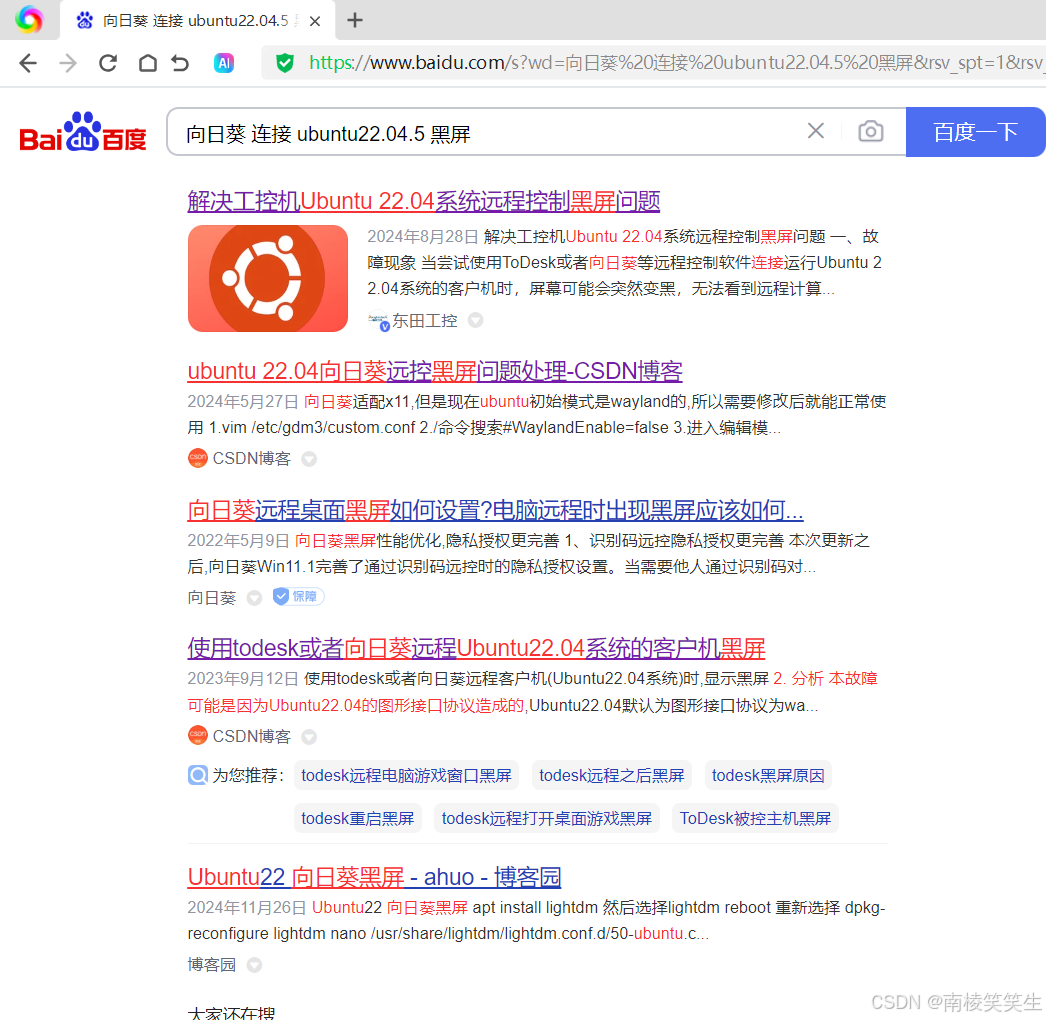Click CSDN logo icon under fourth result
This screenshot has width=1046, height=1020.
197,735
